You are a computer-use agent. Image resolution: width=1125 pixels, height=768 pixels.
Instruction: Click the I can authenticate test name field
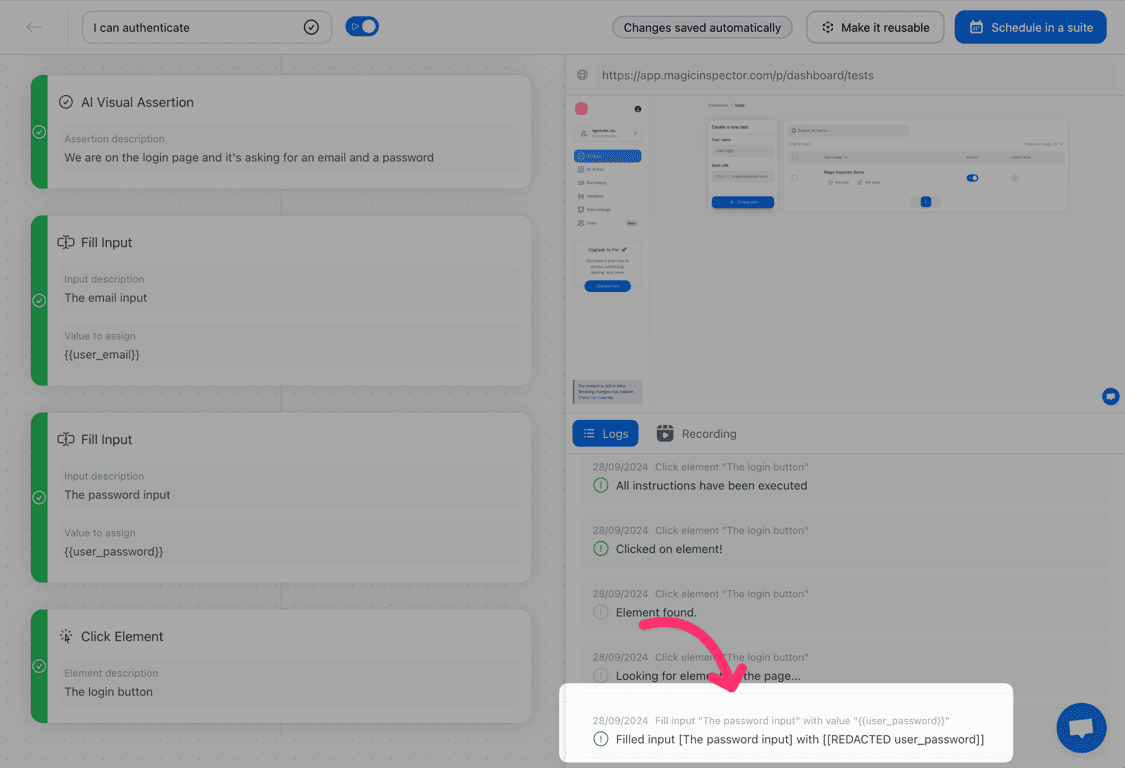click(x=207, y=27)
